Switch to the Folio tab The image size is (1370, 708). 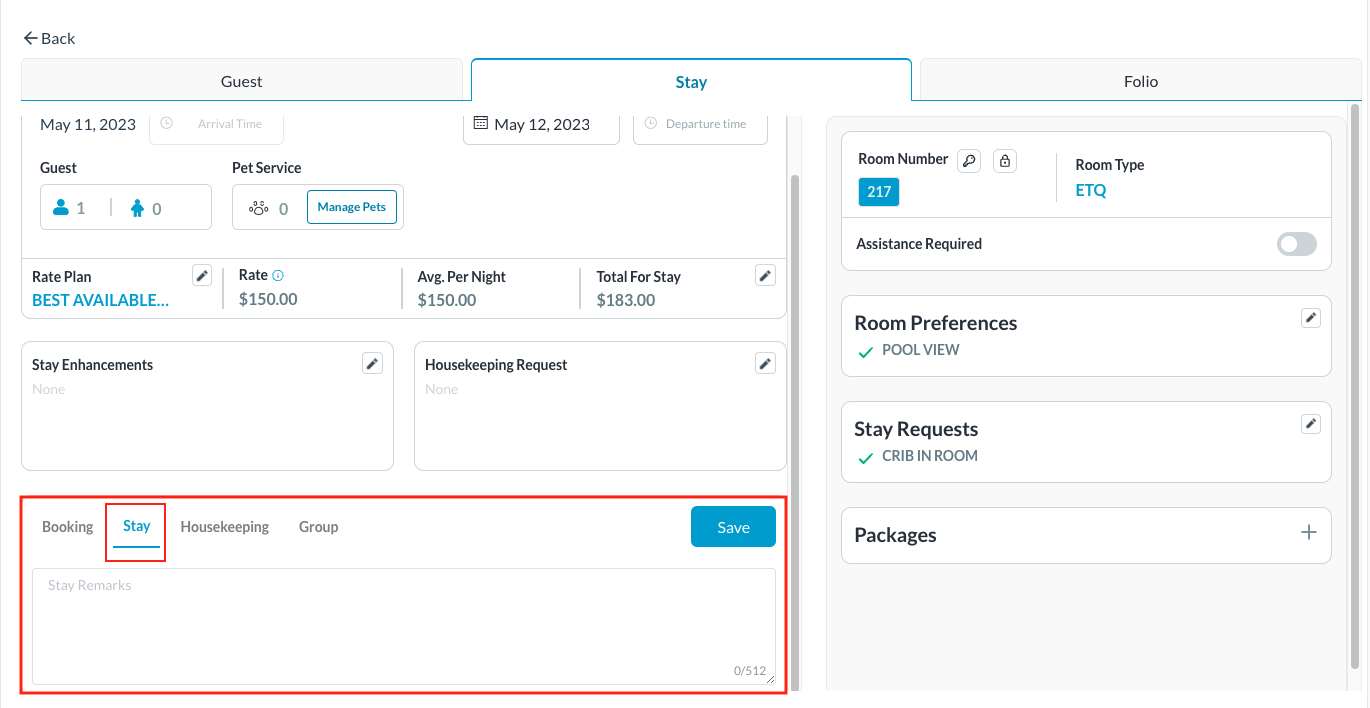click(x=1139, y=81)
